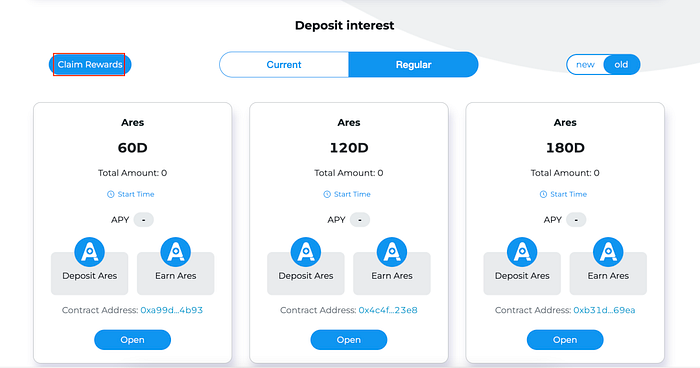Click Deposit Ares icon in 180D card
This screenshot has width=700, height=368.
(x=522, y=252)
